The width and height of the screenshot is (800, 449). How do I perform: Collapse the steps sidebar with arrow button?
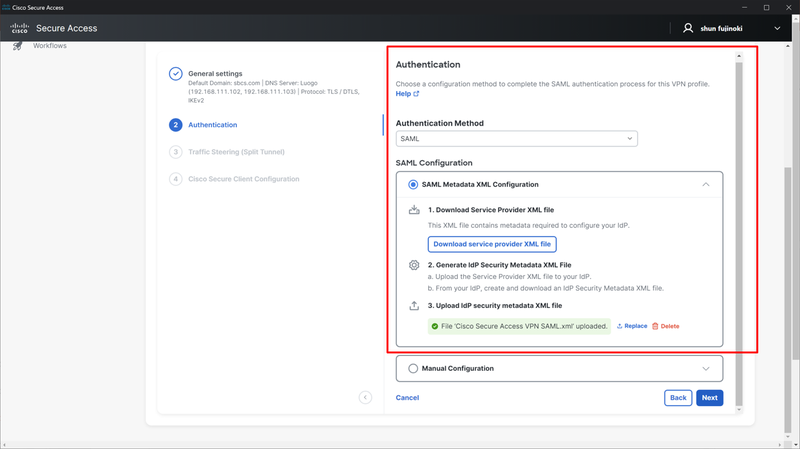point(365,397)
